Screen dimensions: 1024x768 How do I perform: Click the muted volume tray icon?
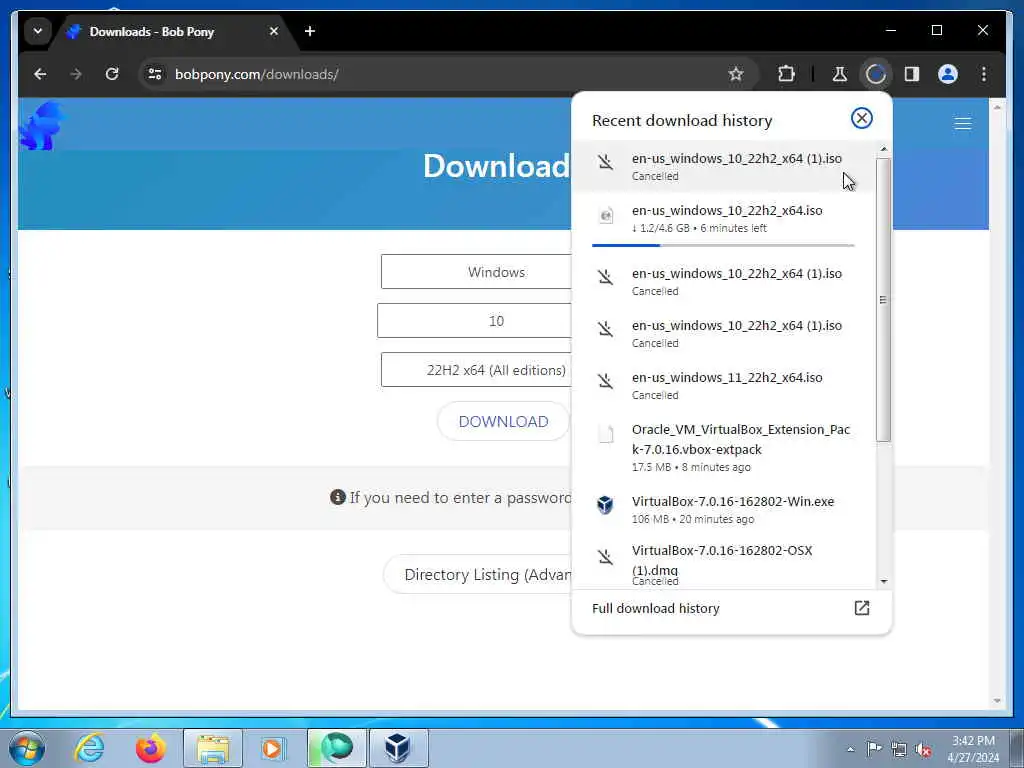(x=923, y=749)
